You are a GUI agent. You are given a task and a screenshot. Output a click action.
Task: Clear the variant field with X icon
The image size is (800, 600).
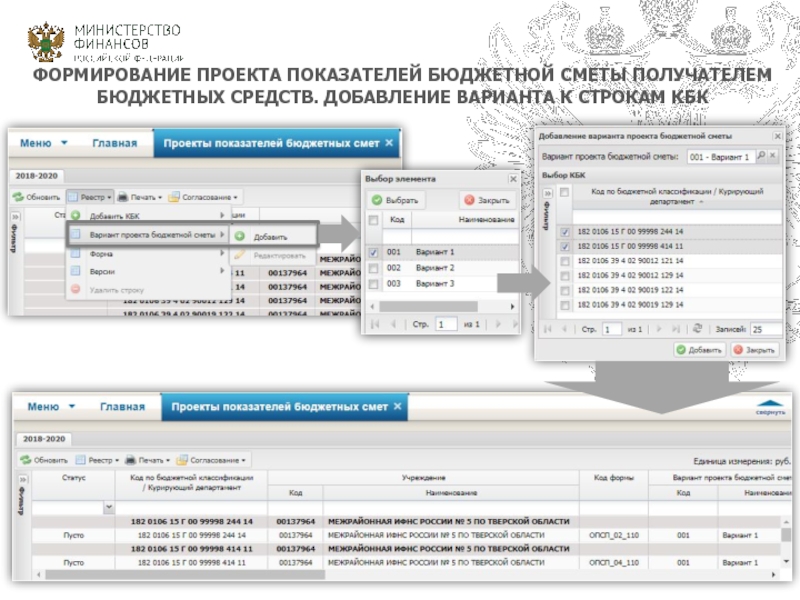click(773, 156)
